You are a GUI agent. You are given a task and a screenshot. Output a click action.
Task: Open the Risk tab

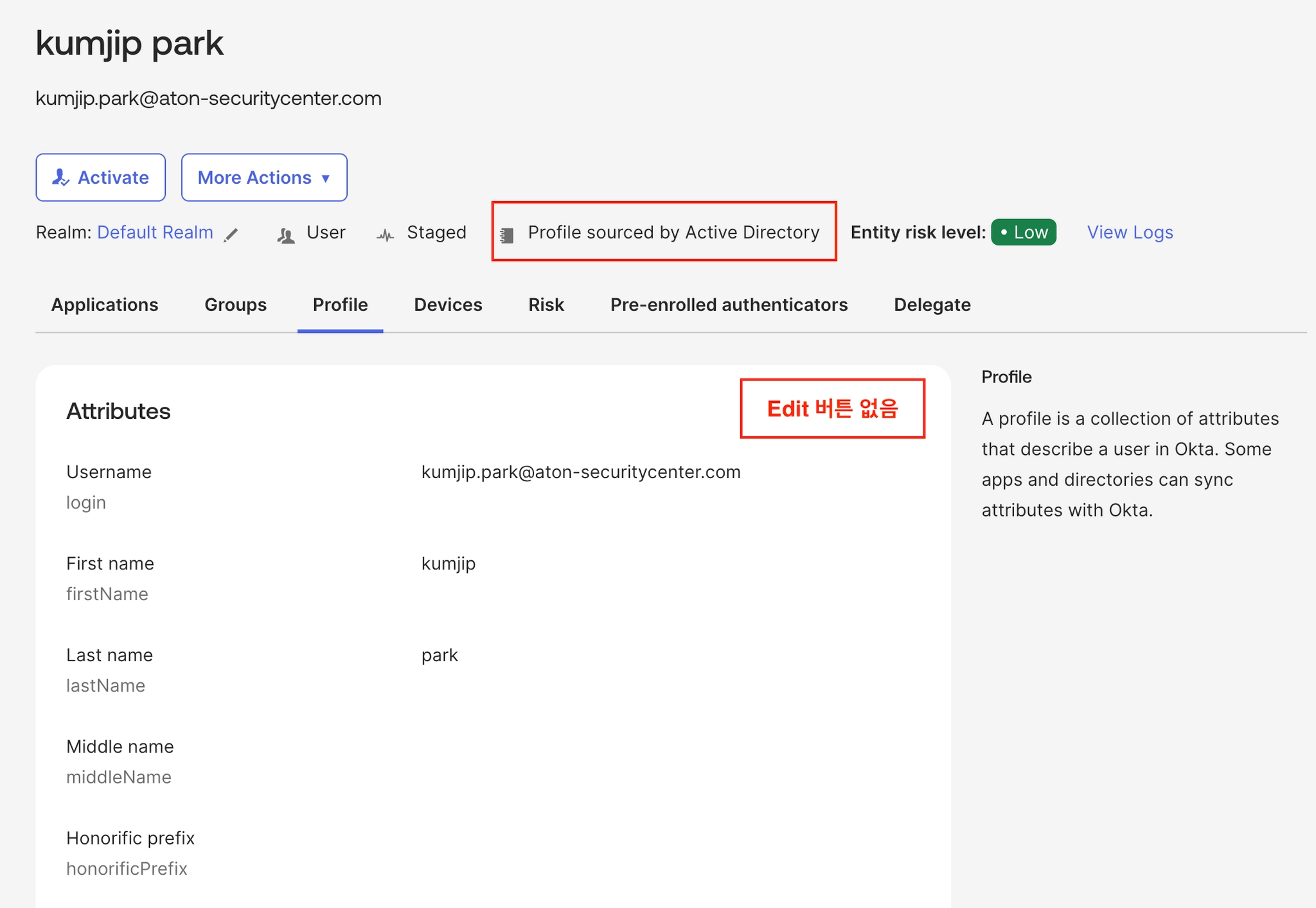(x=546, y=305)
